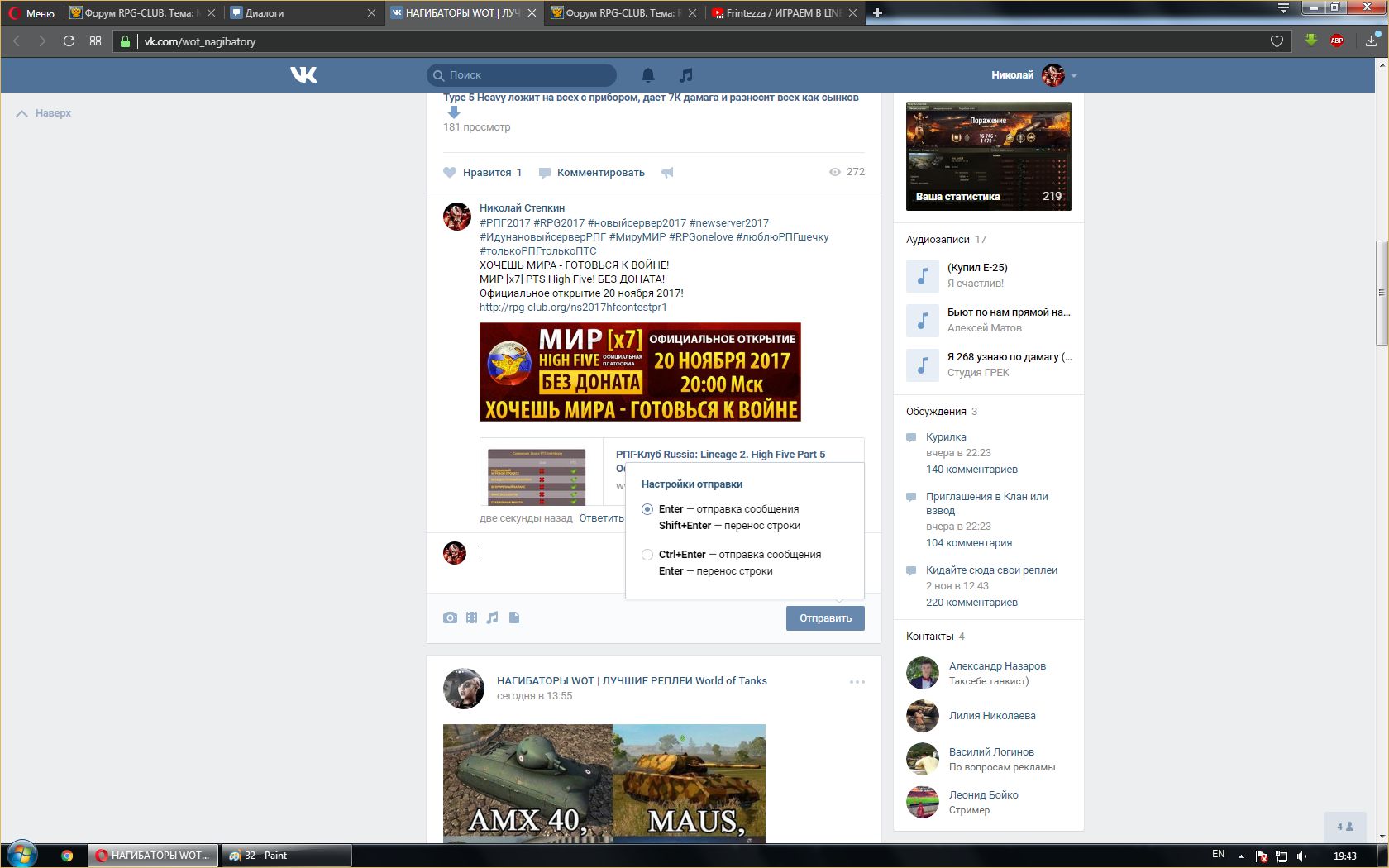1389x868 pixels.
Task: Open Лилия Николаева contact
Action: point(992,716)
